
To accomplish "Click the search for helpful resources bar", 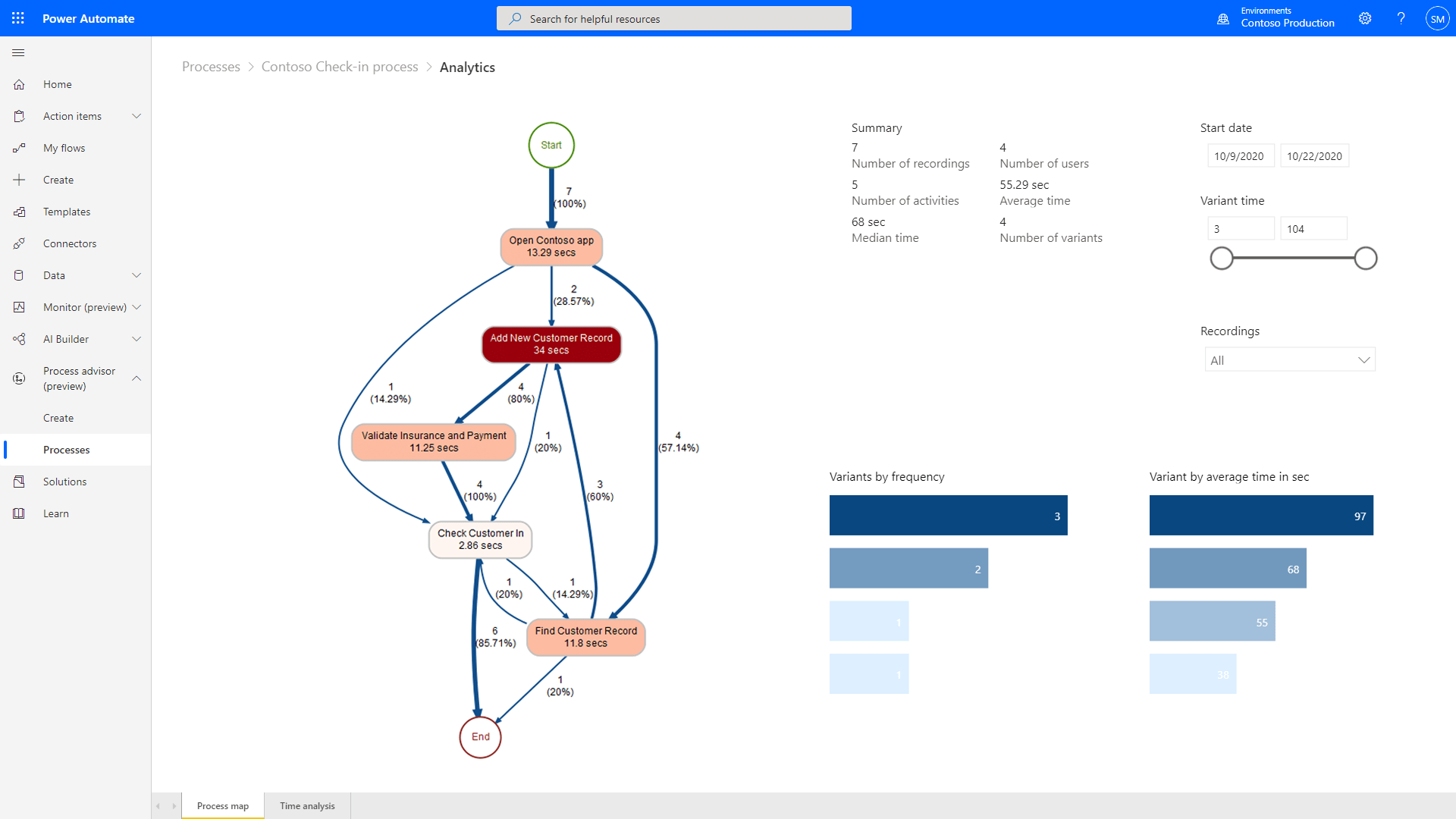I will click(x=673, y=18).
